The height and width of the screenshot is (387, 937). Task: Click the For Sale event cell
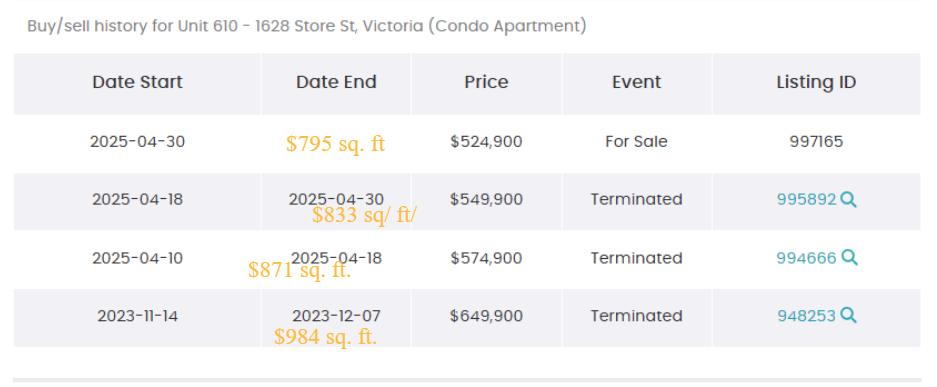[636, 142]
